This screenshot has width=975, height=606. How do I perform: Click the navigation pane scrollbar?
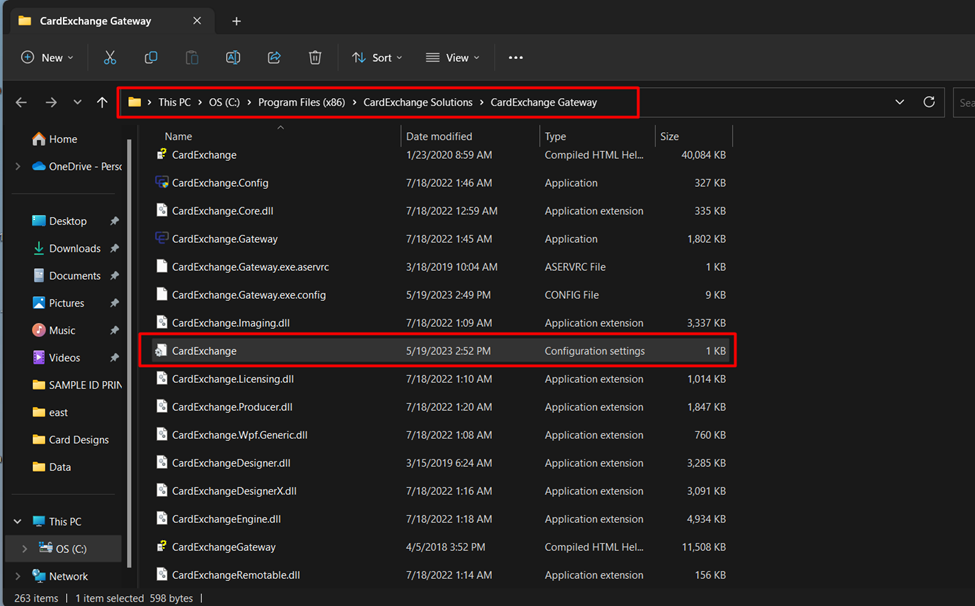[129, 353]
